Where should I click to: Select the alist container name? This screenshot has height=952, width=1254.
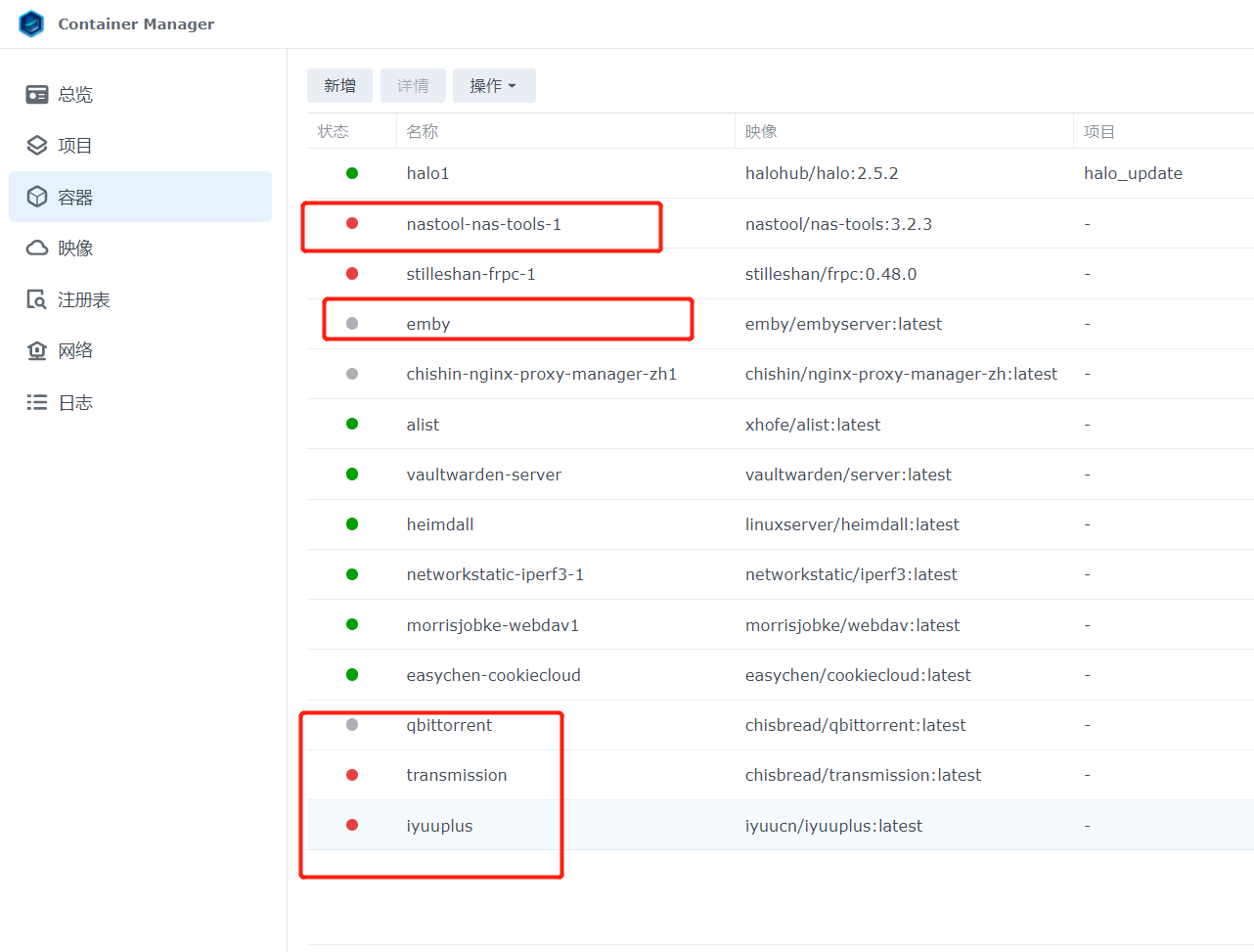pos(424,425)
